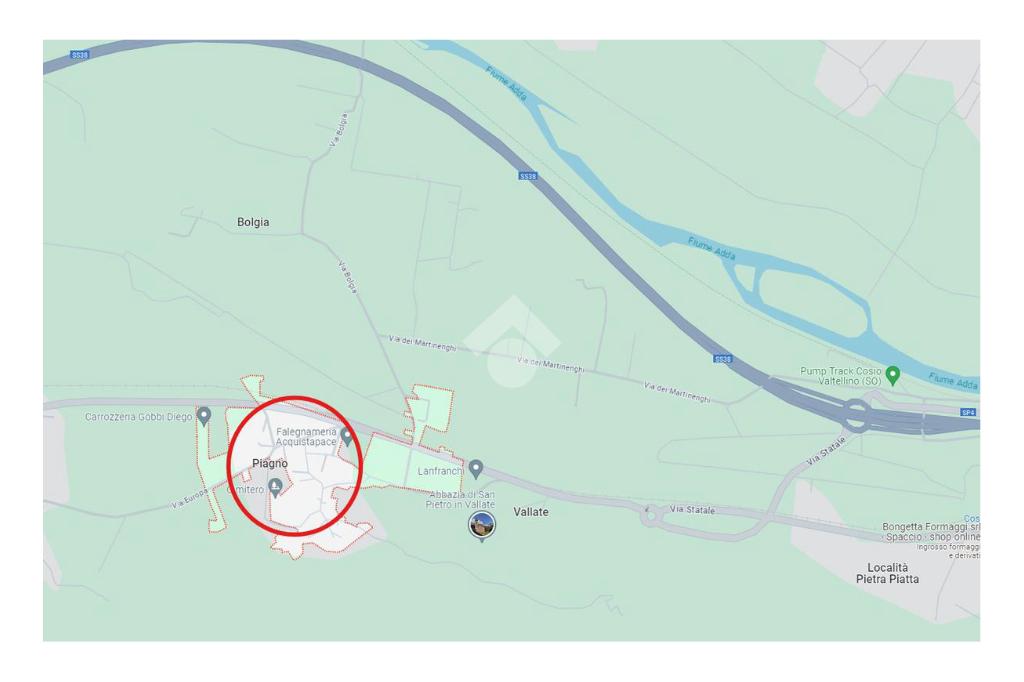The height and width of the screenshot is (682, 1024).
Task: Click the Abbazia di San Pietro in Vallate text
Action: point(461,499)
